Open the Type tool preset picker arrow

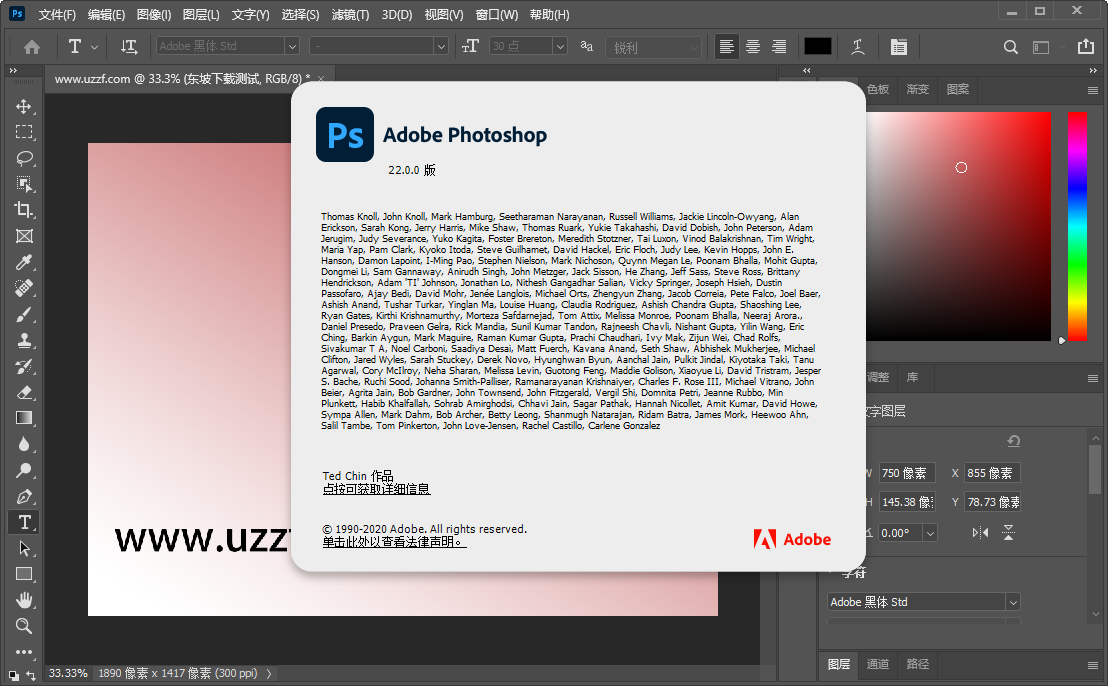point(94,47)
